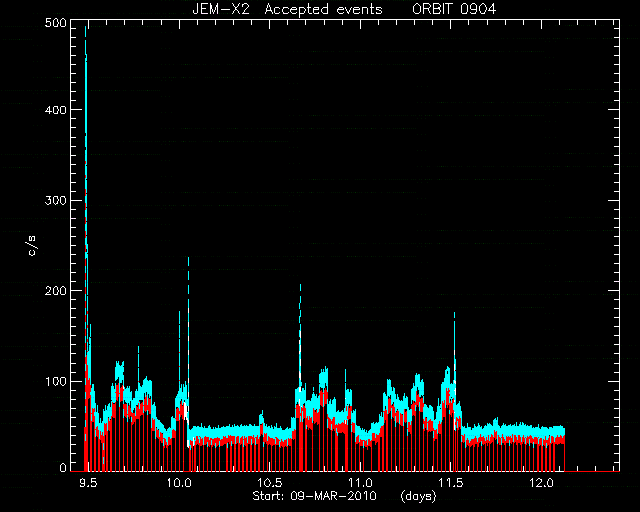The width and height of the screenshot is (640, 512).
Task: Click the 10.5 x-axis tick label
Action: 270,483
